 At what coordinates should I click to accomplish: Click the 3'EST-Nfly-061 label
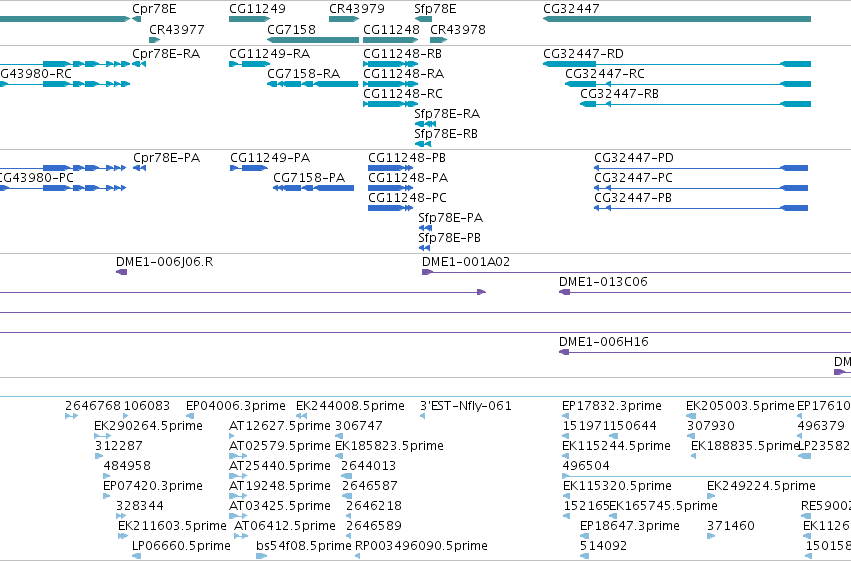click(466, 406)
